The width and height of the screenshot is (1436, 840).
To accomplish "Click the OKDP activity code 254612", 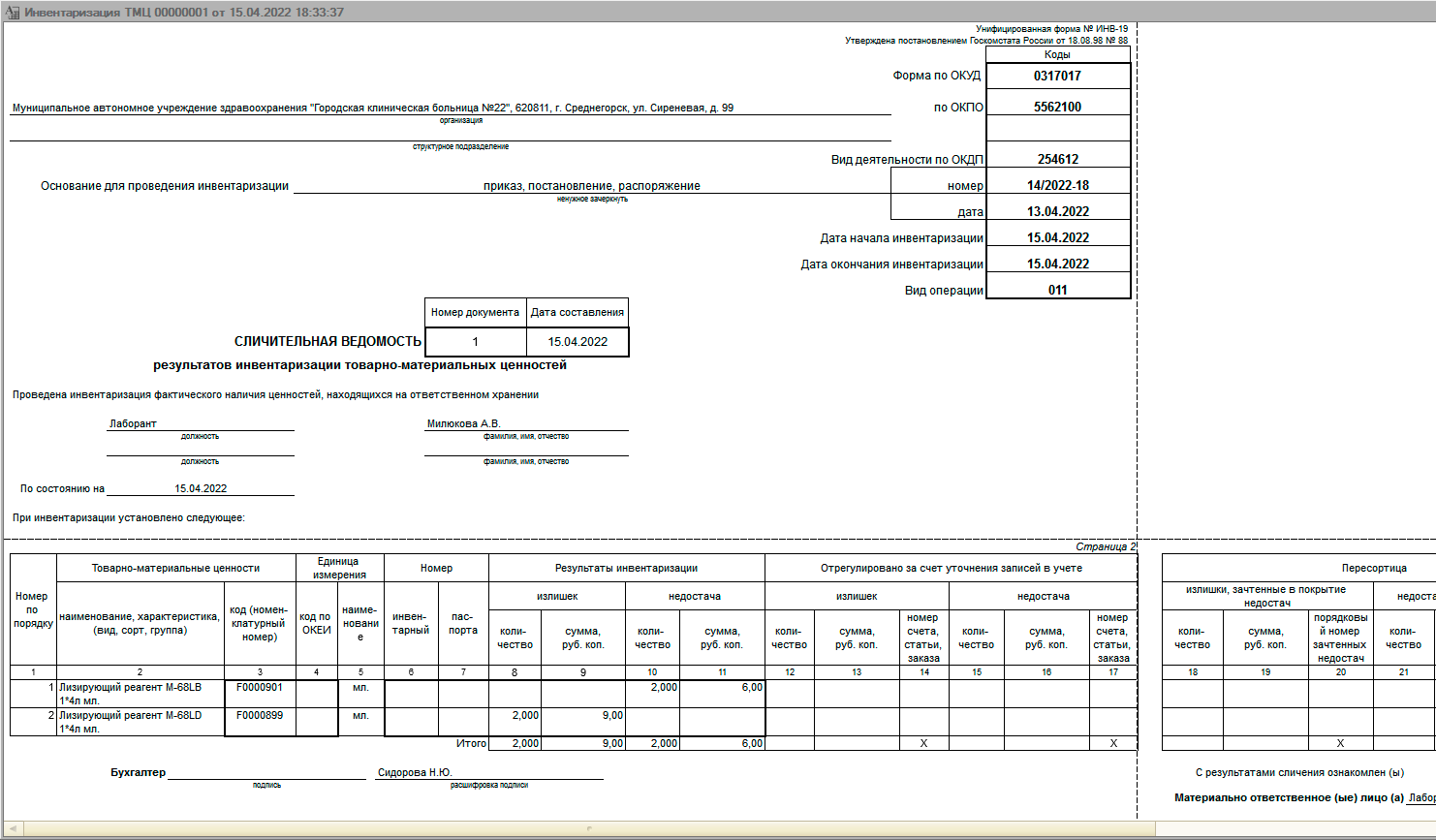I will [1057, 159].
